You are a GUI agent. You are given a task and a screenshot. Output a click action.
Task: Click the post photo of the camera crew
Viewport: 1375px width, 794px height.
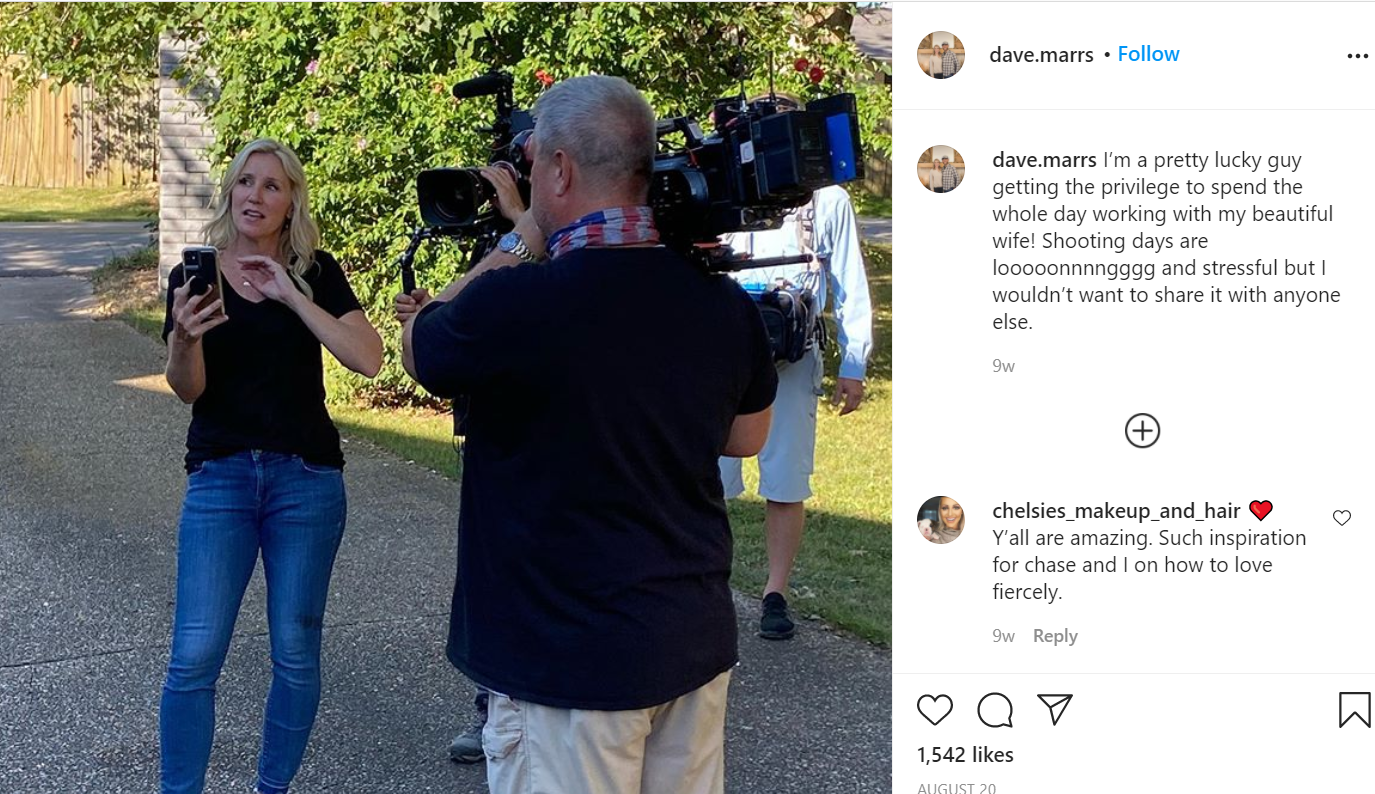[x=446, y=398]
